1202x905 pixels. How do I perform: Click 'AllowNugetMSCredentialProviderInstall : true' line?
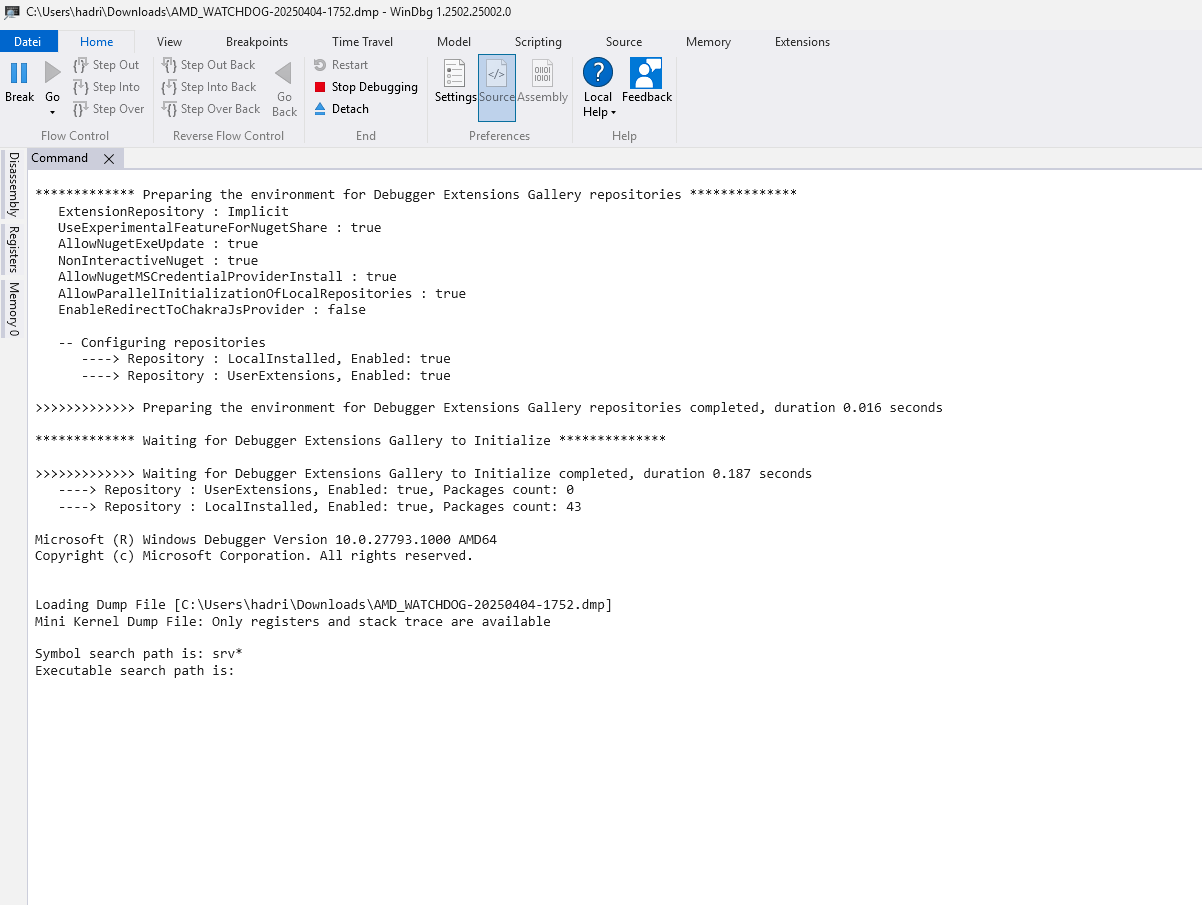coord(227,277)
